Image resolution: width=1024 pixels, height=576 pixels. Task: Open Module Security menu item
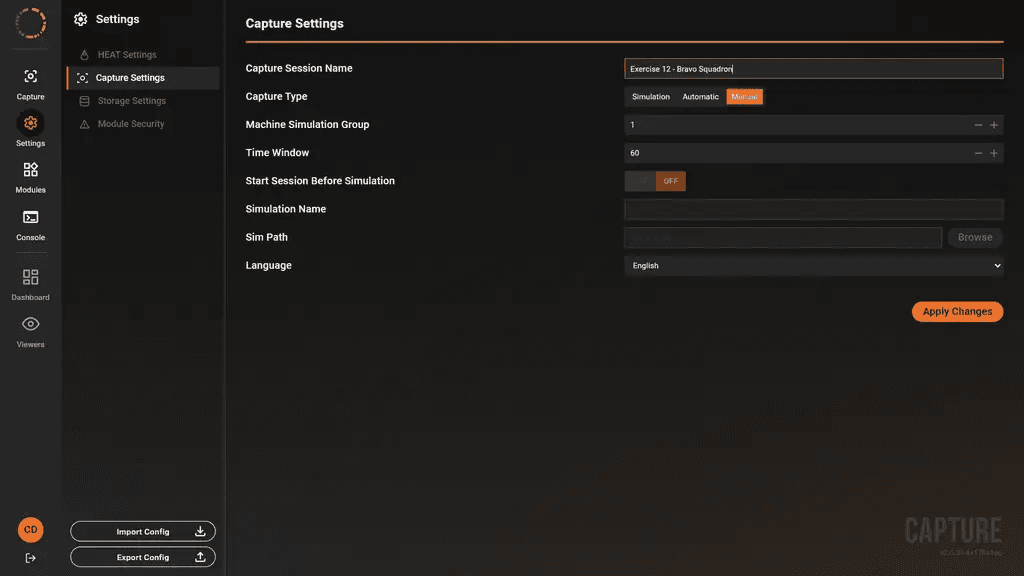click(143, 123)
